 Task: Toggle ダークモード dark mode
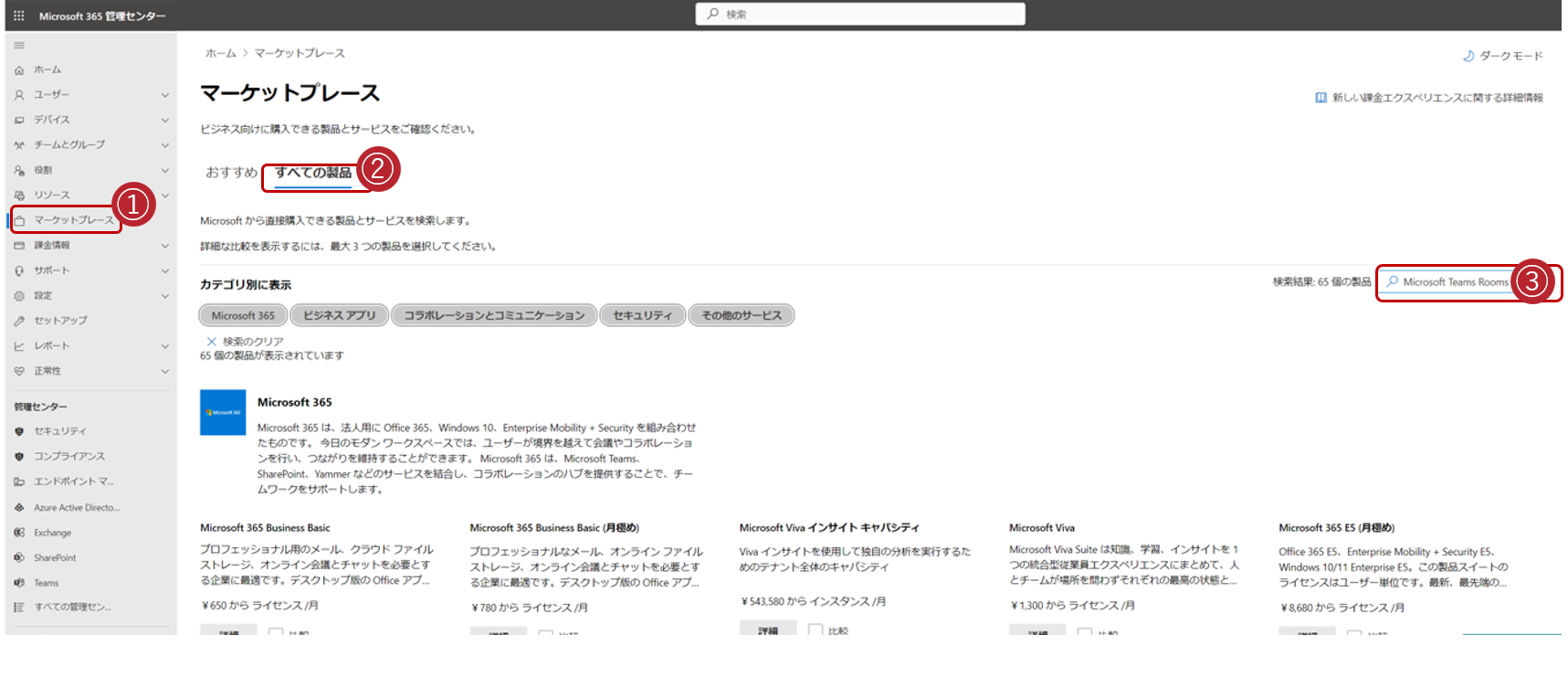pos(1502,56)
